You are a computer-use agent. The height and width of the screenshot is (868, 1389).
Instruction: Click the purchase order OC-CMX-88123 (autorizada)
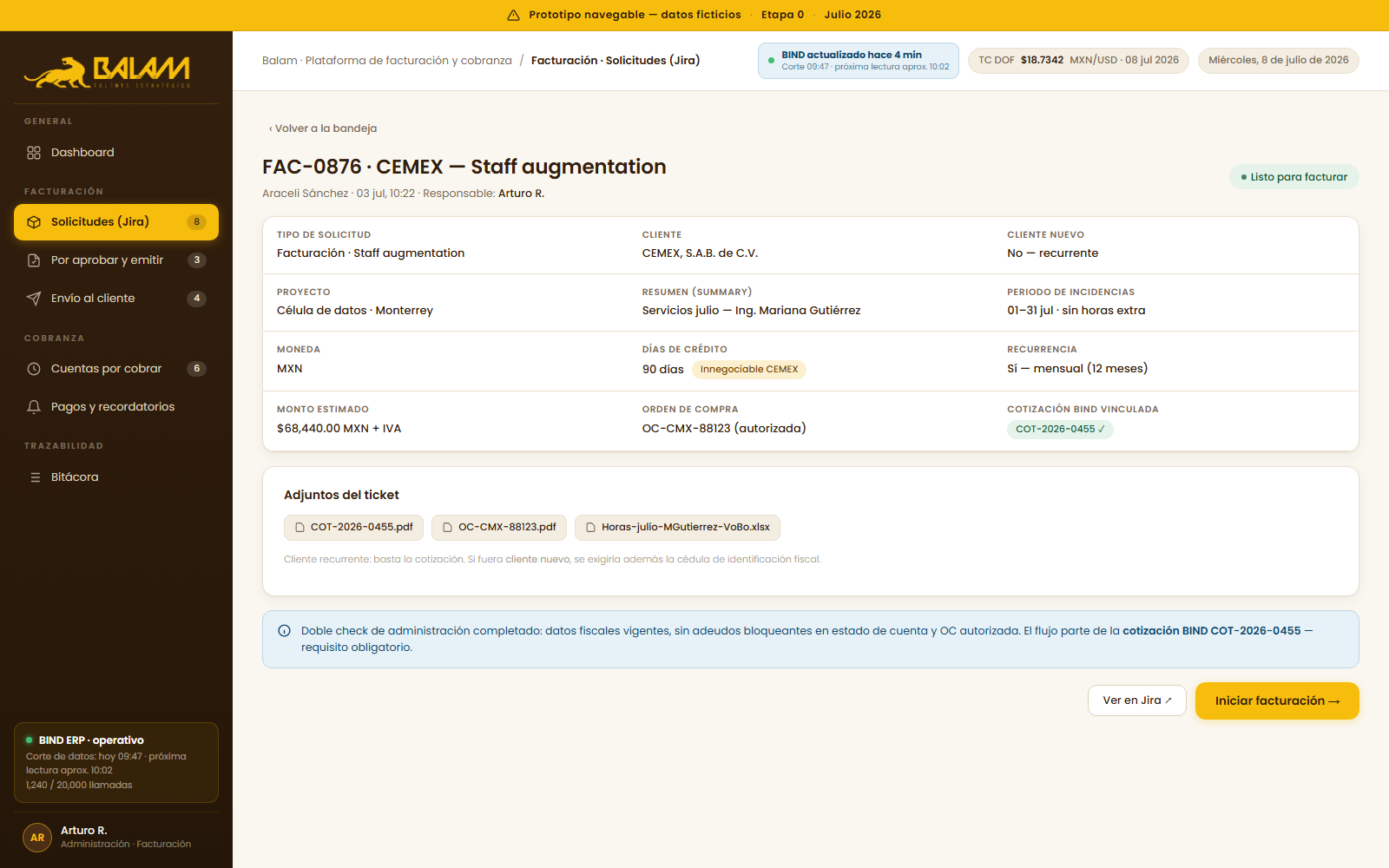724,429
